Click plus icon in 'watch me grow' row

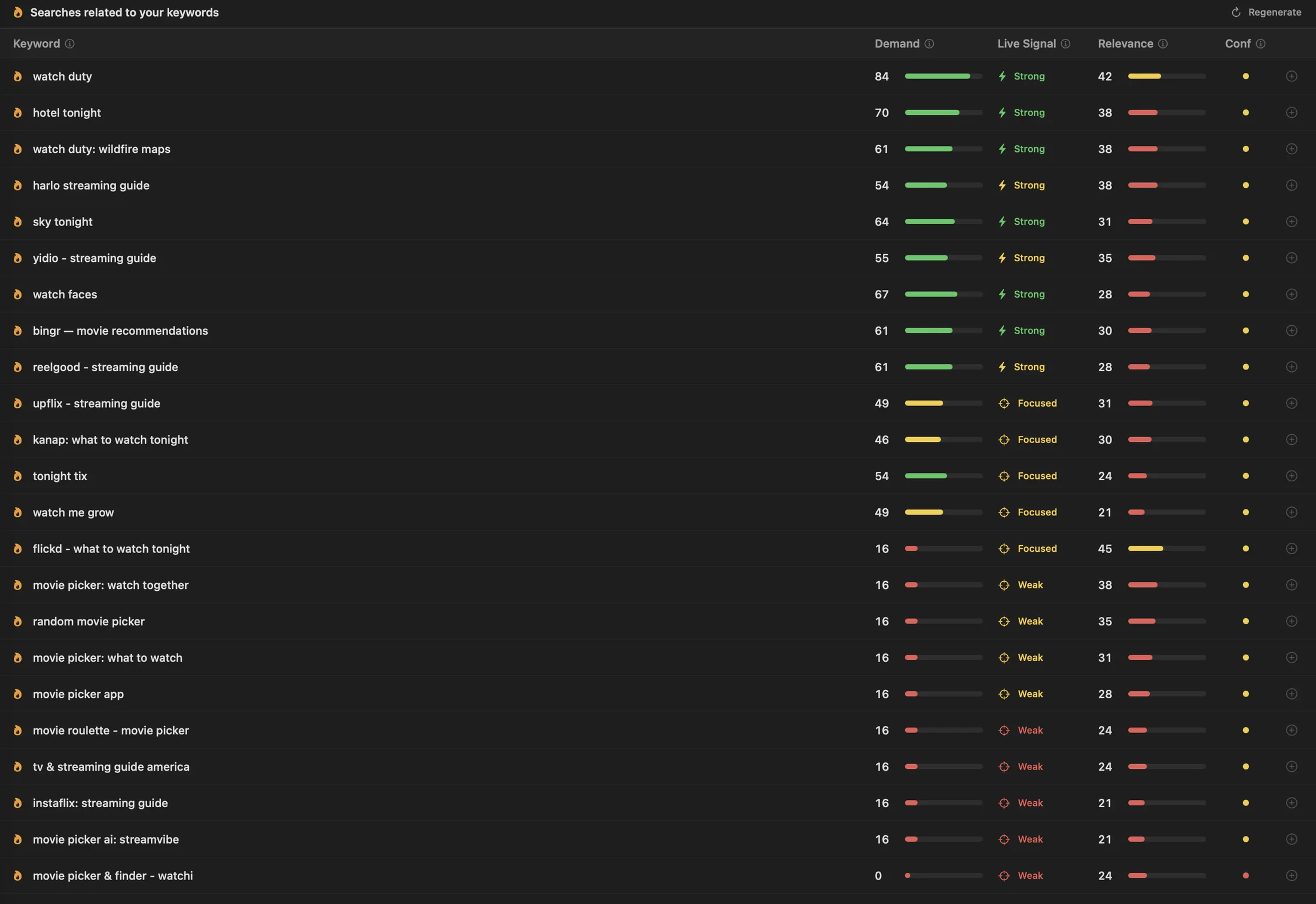pyautogui.click(x=1291, y=512)
